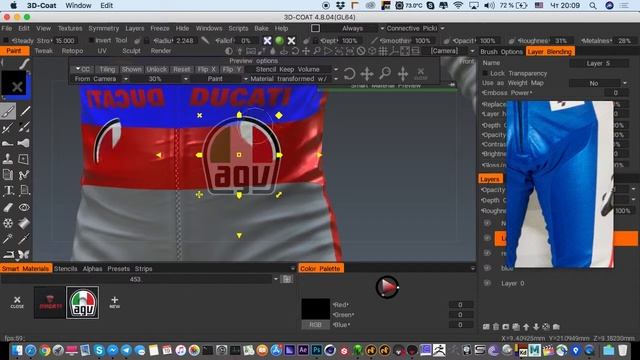
Task: Click the Flip X button
Action: (x=207, y=69)
